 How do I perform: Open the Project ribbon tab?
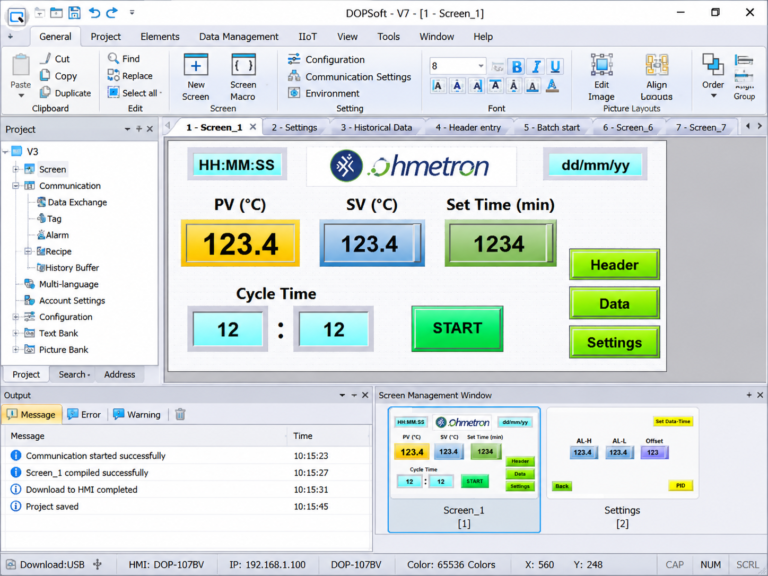tap(105, 37)
